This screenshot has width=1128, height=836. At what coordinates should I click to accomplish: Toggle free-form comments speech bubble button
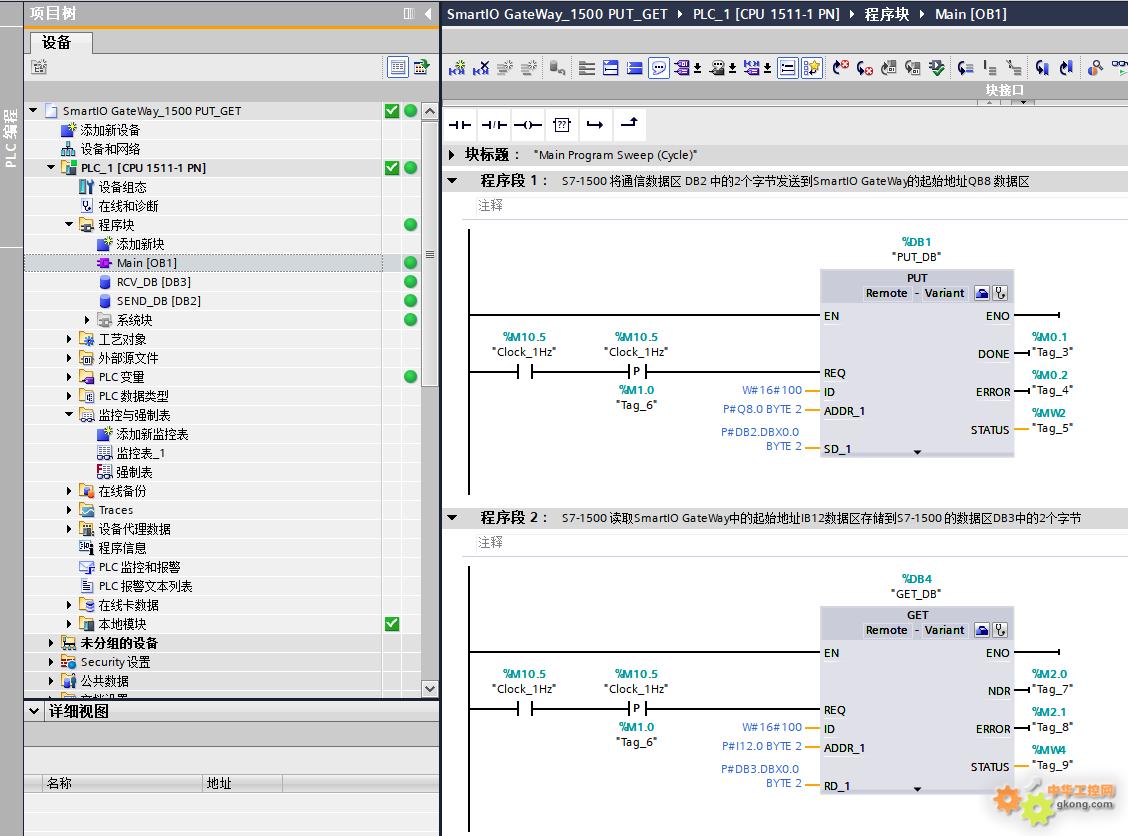tap(658, 68)
